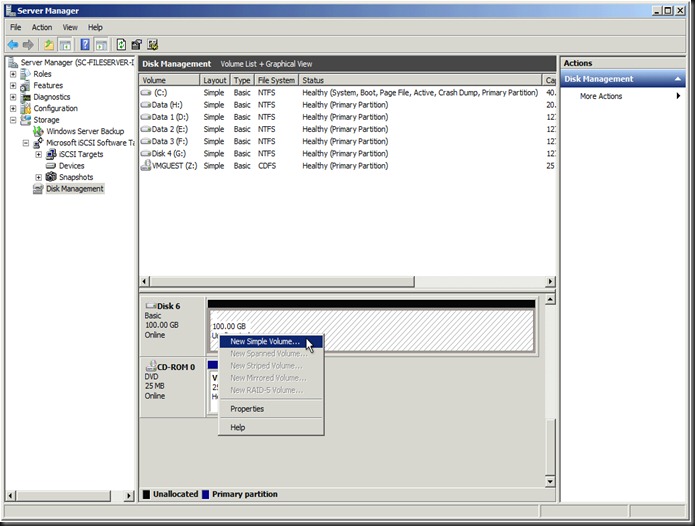The width and height of the screenshot is (695, 526).
Task: Click the Up one level toolbar icon
Action: pos(48,45)
